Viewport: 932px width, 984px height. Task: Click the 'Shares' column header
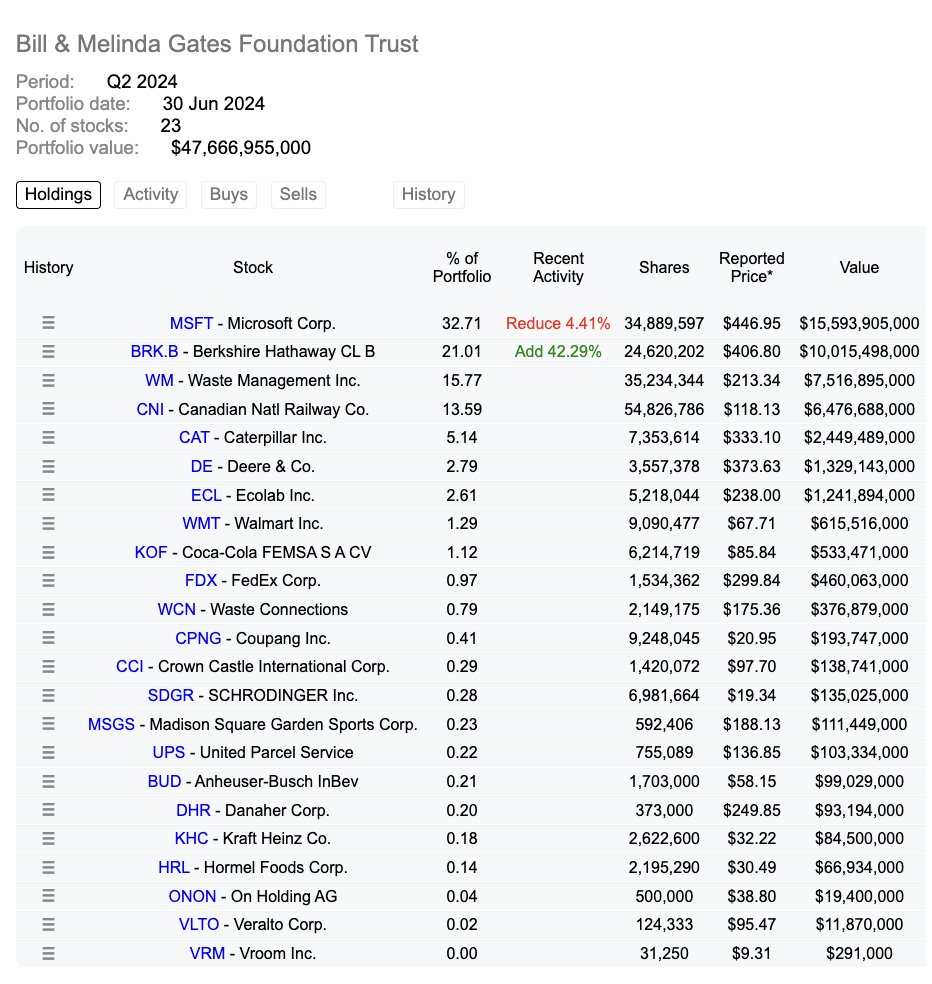(664, 267)
